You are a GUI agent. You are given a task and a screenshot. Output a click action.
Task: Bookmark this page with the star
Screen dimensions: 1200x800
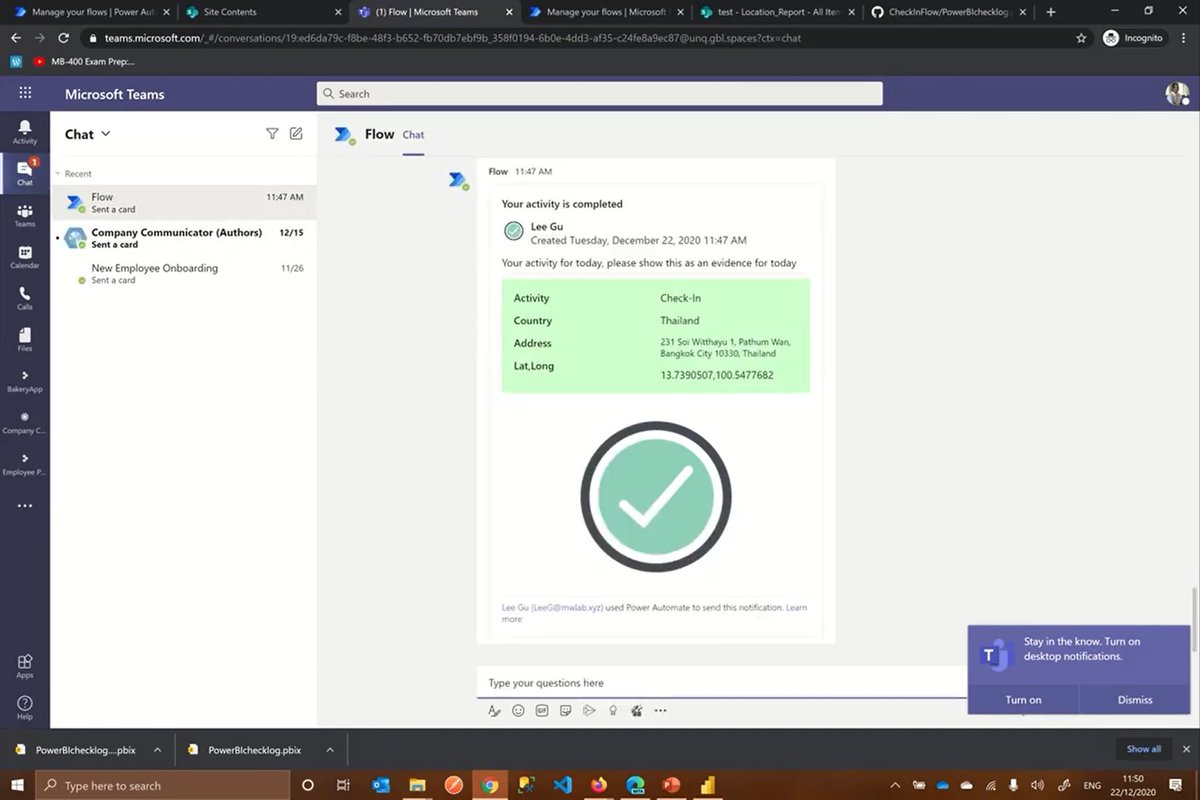click(1081, 38)
